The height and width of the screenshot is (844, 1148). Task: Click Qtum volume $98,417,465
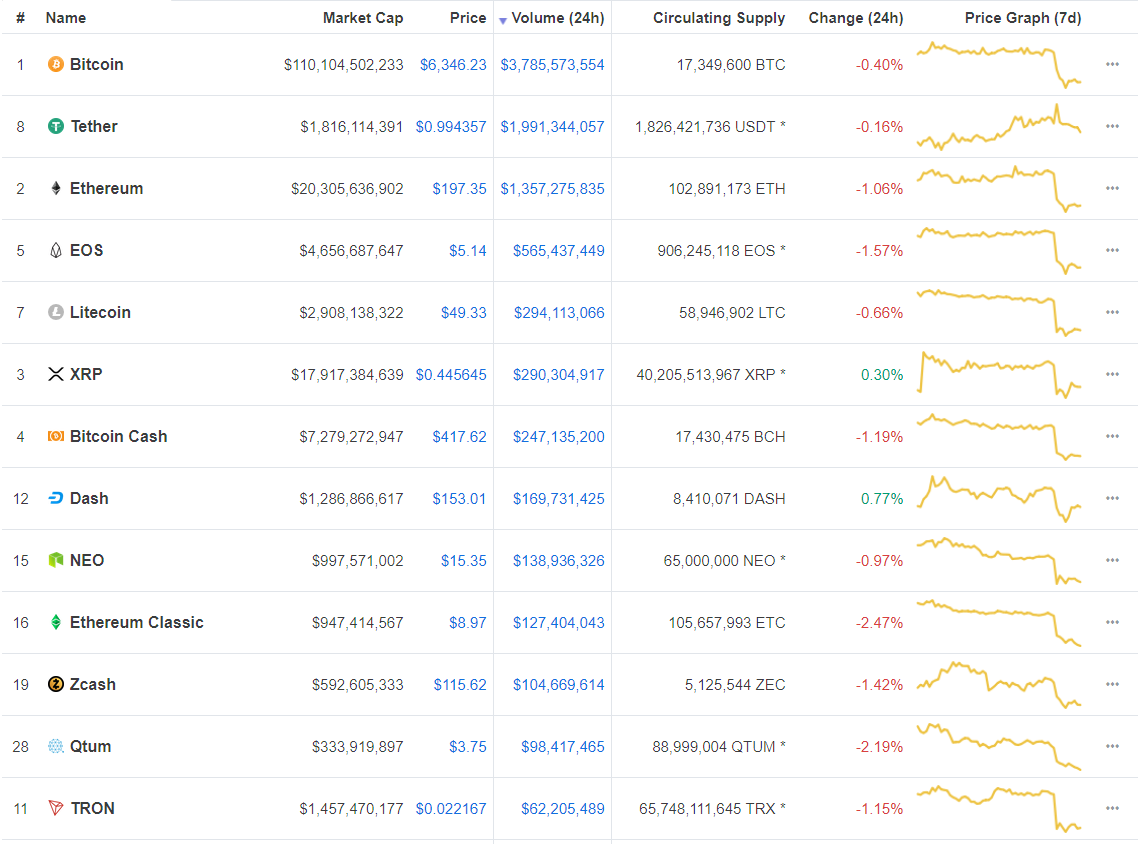[x=563, y=747]
